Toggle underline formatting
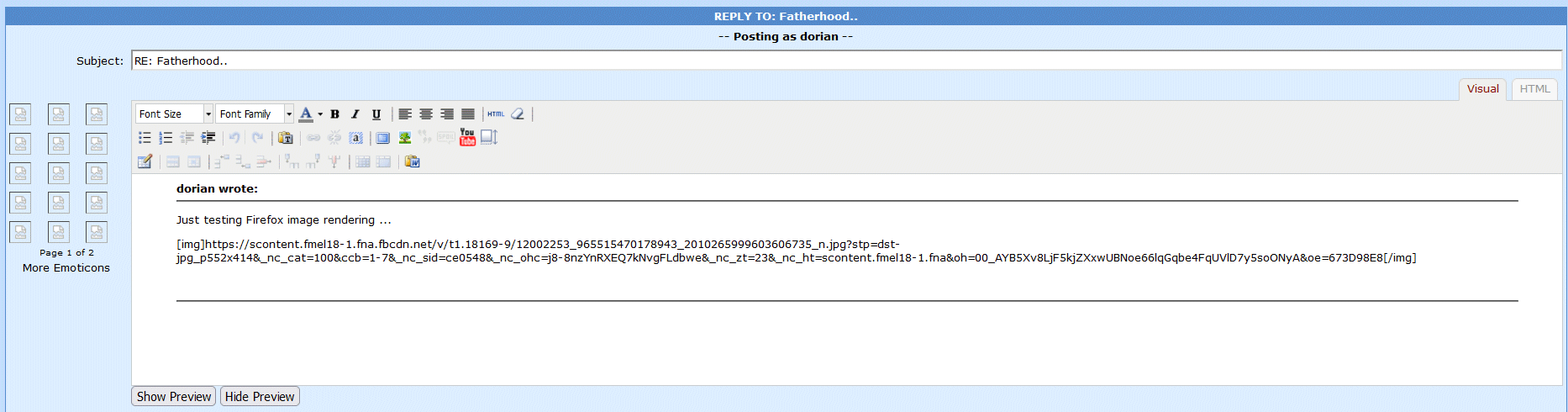This screenshot has width=1568, height=412. pyautogui.click(x=376, y=114)
